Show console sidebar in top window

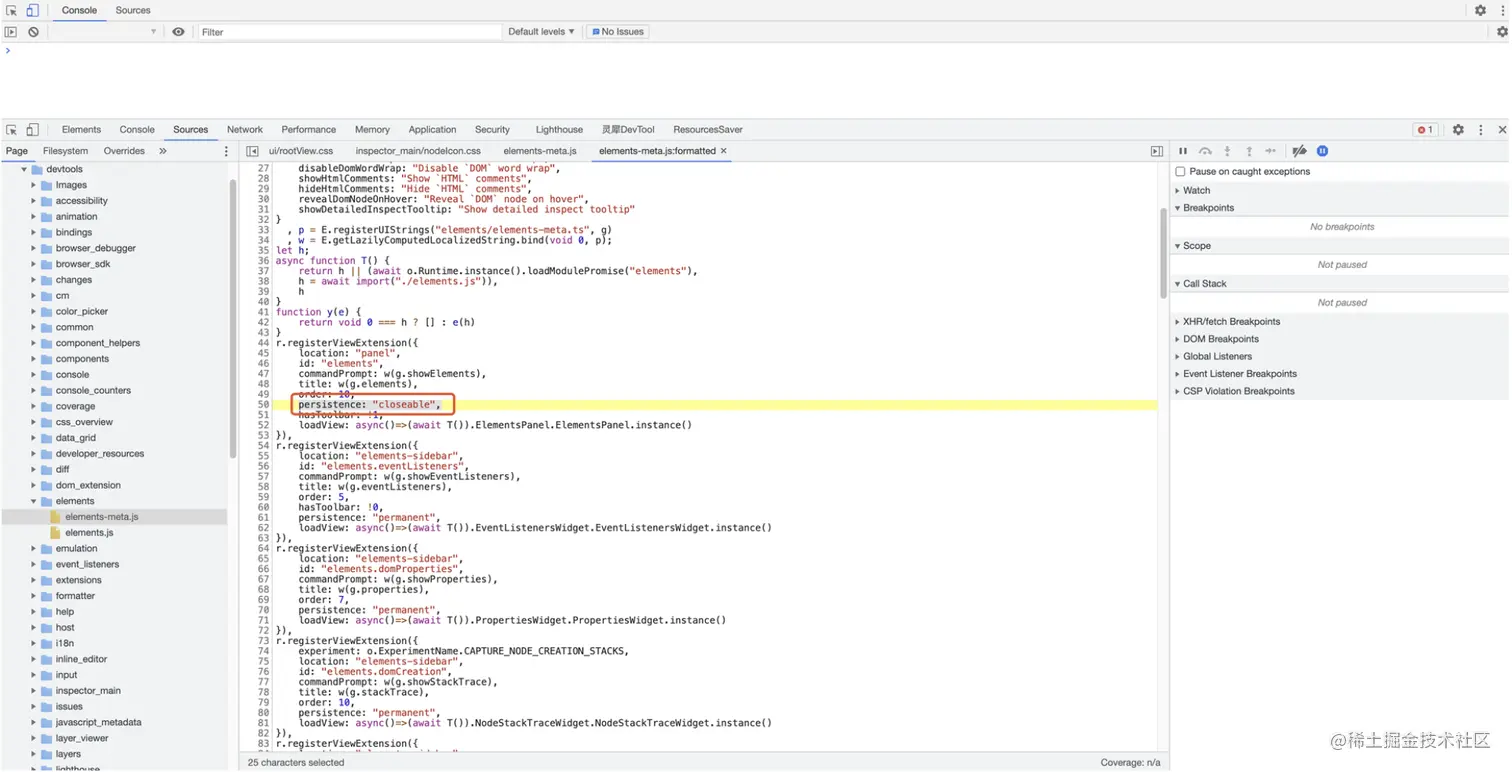tap(11, 32)
